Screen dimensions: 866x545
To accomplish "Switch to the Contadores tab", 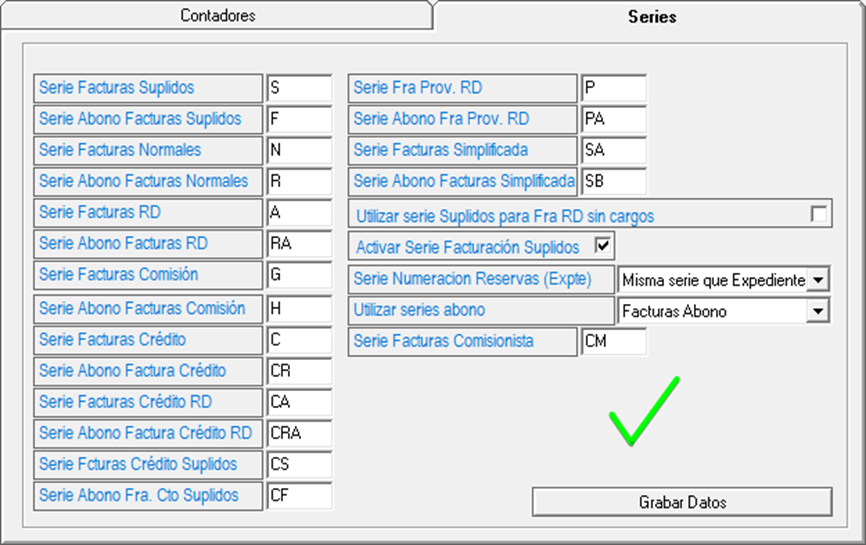I will click(x=217, y=16).
